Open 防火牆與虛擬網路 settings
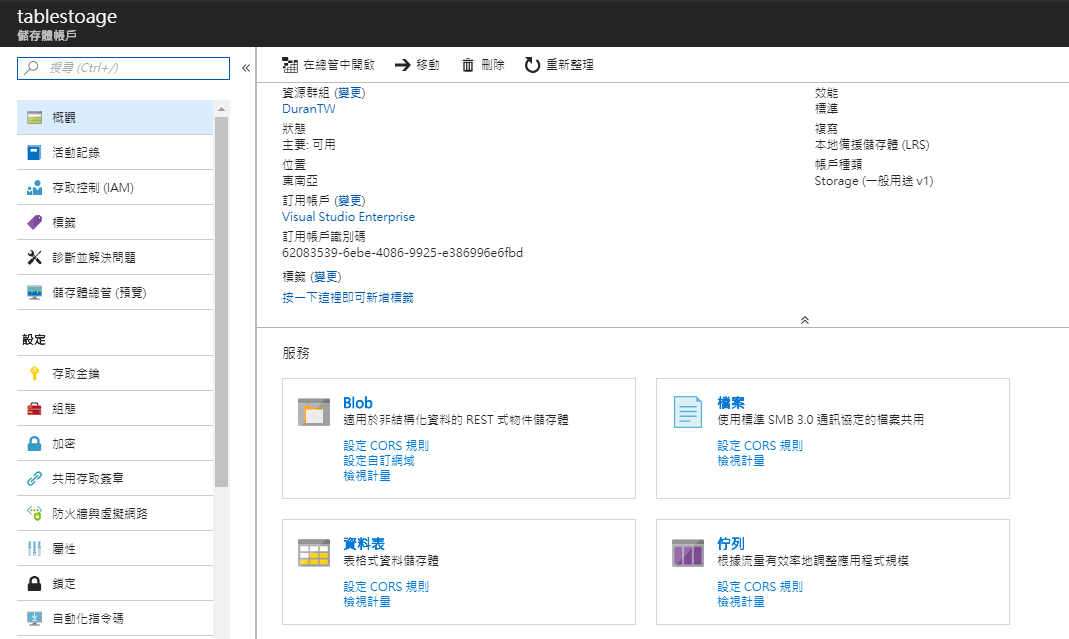 pyautogui.click(x=100, y=513)
